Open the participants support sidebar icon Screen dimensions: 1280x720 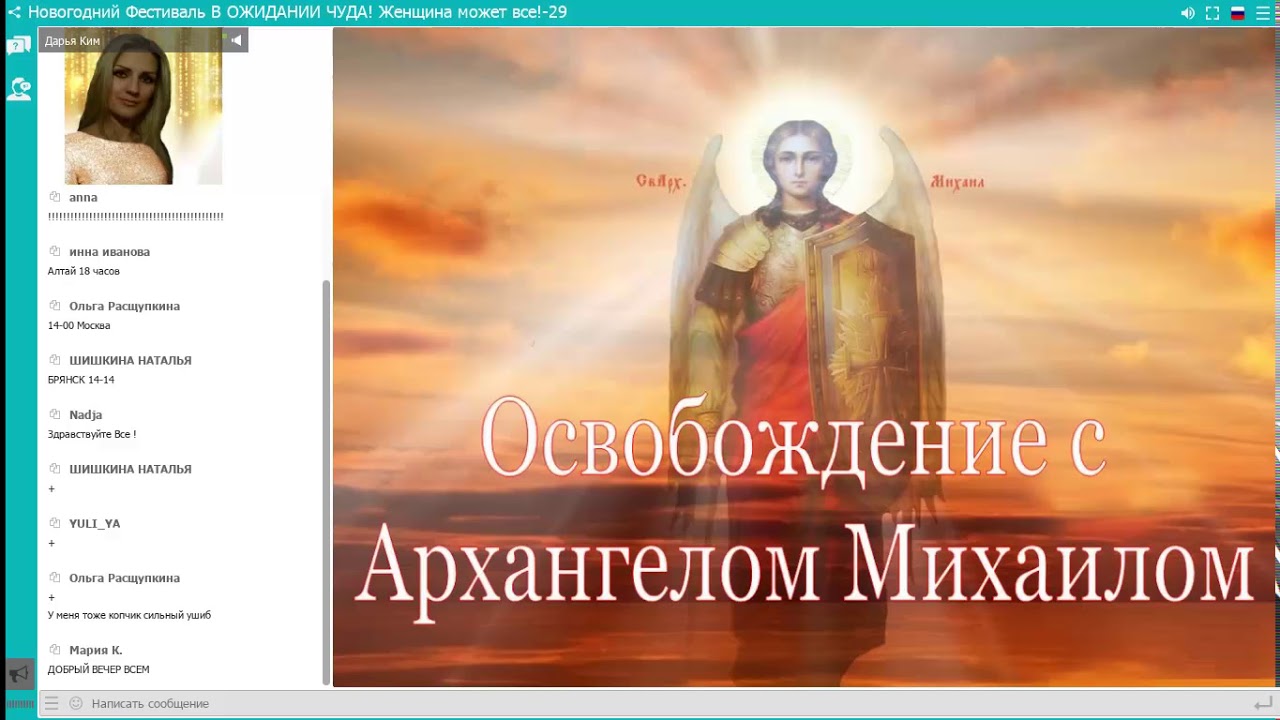click(x=19, y=89)
